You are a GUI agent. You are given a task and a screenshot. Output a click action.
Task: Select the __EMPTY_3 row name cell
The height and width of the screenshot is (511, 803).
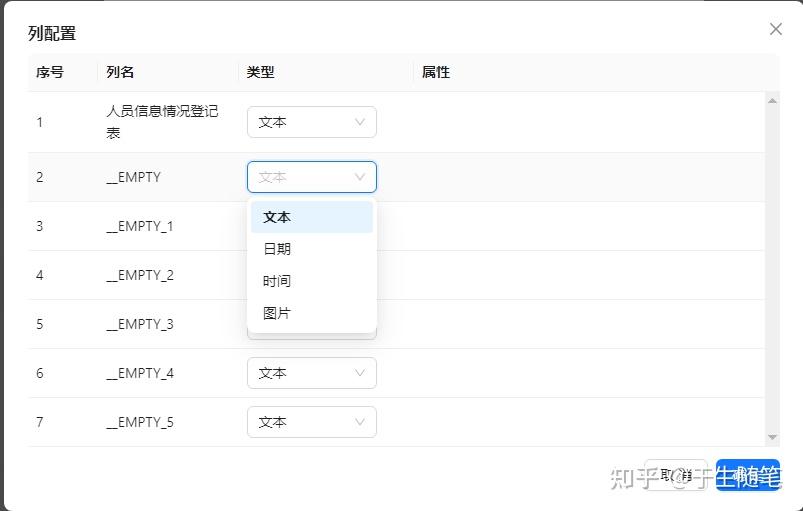(x=140, y=324)
